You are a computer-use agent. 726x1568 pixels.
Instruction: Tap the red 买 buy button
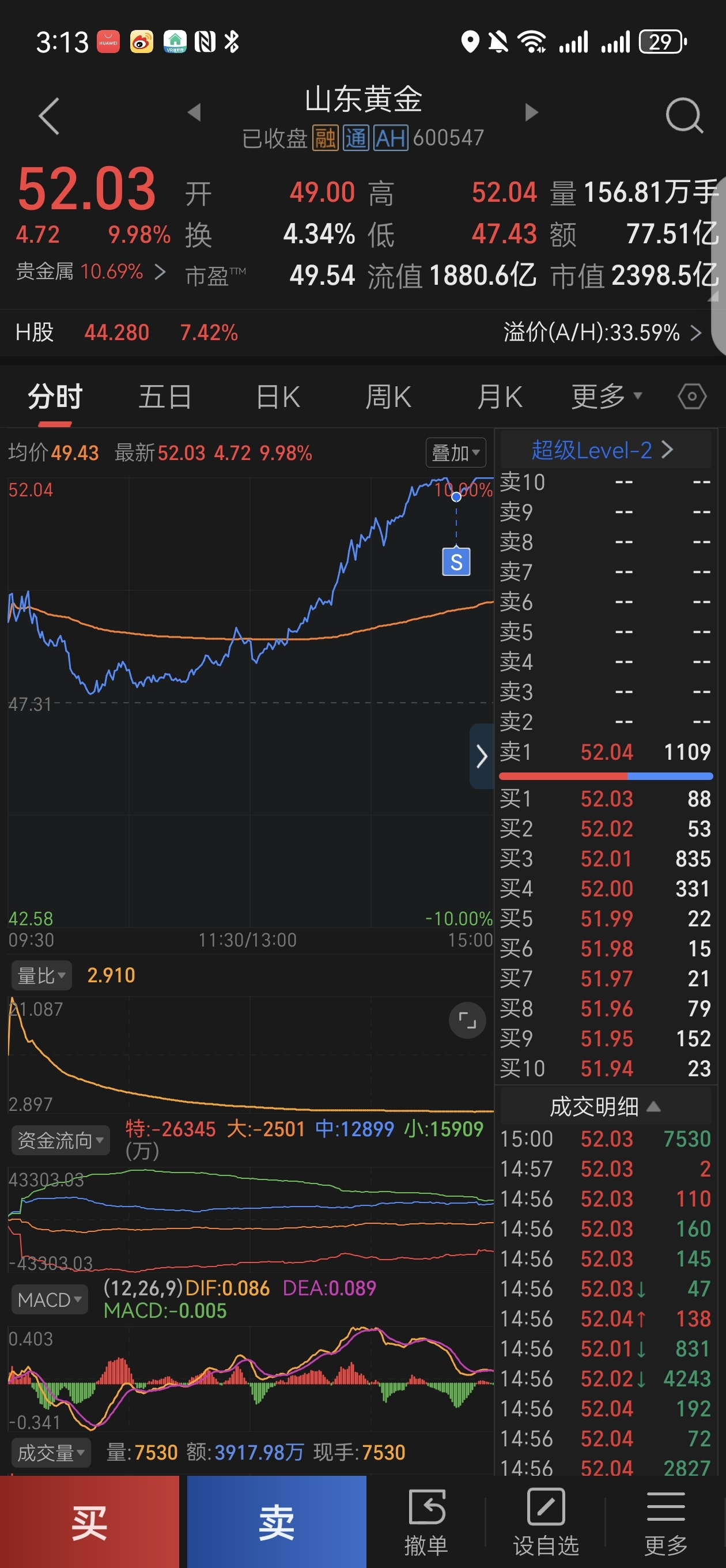pos(89,1522)
